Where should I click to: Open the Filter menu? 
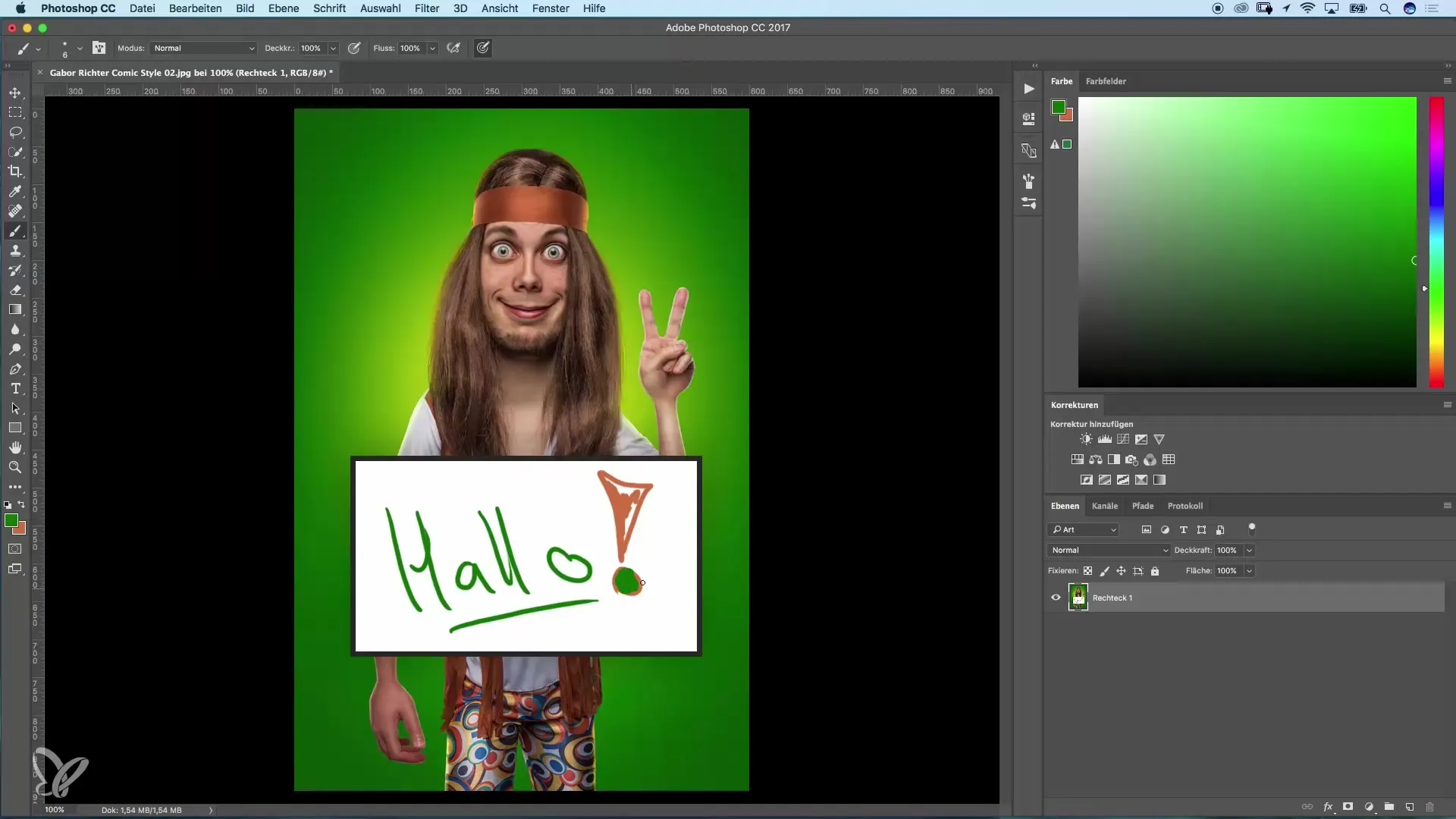427,8
